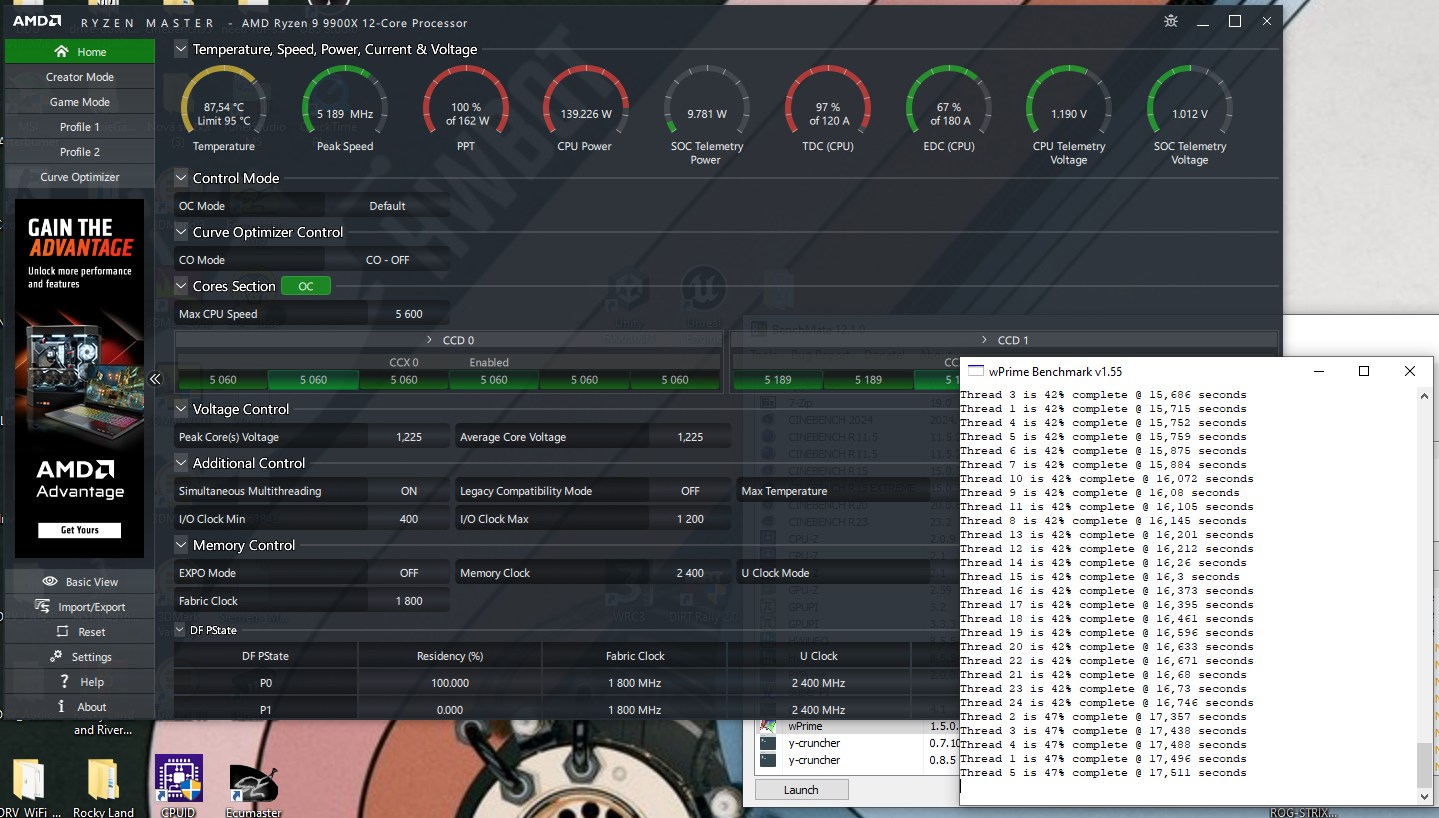Click the Max Temperature label
The width and height of the screenshot is (1439, 818).
(x=784, y=491)
